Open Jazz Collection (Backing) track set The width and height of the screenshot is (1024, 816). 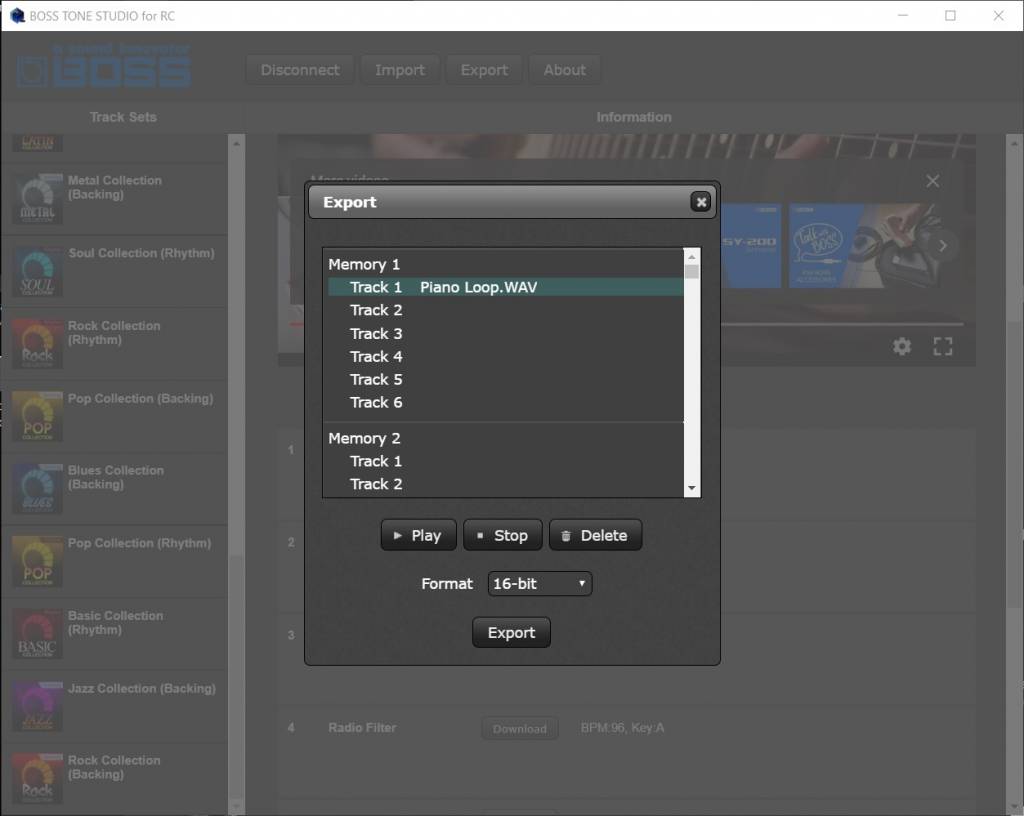click(x=114, y=706)
